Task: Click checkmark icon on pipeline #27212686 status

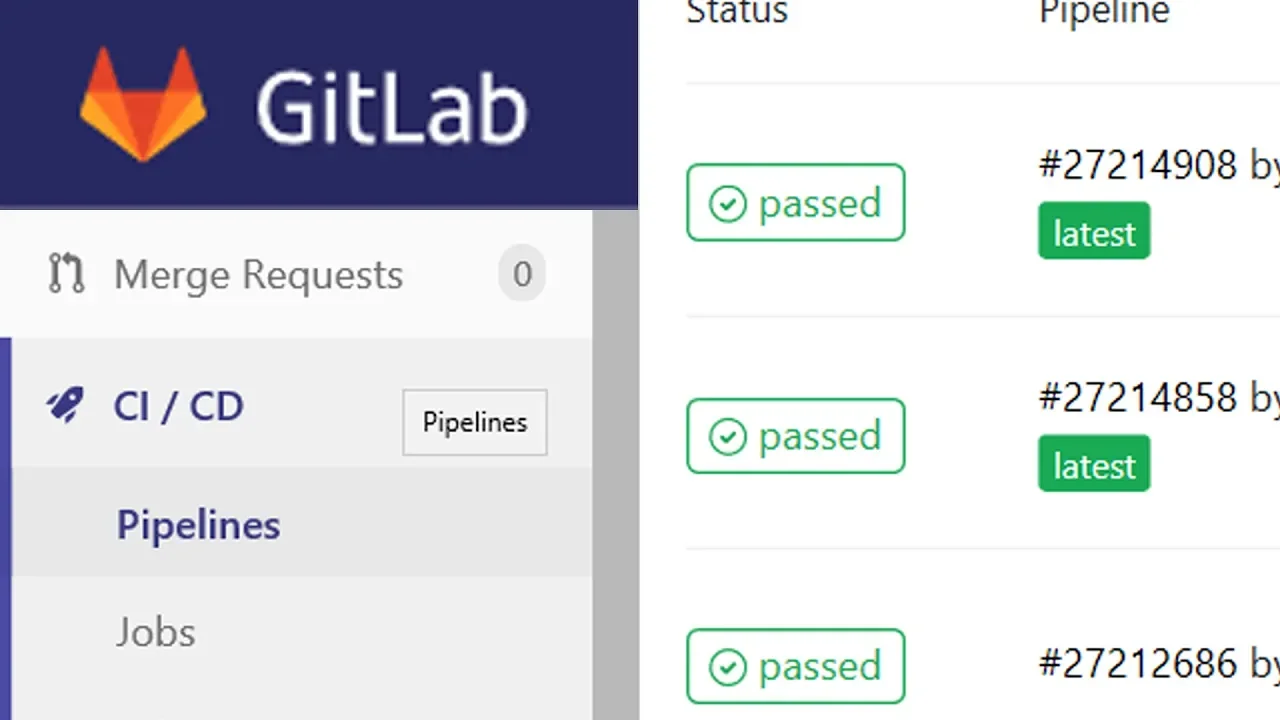Action: coord(727,667)
